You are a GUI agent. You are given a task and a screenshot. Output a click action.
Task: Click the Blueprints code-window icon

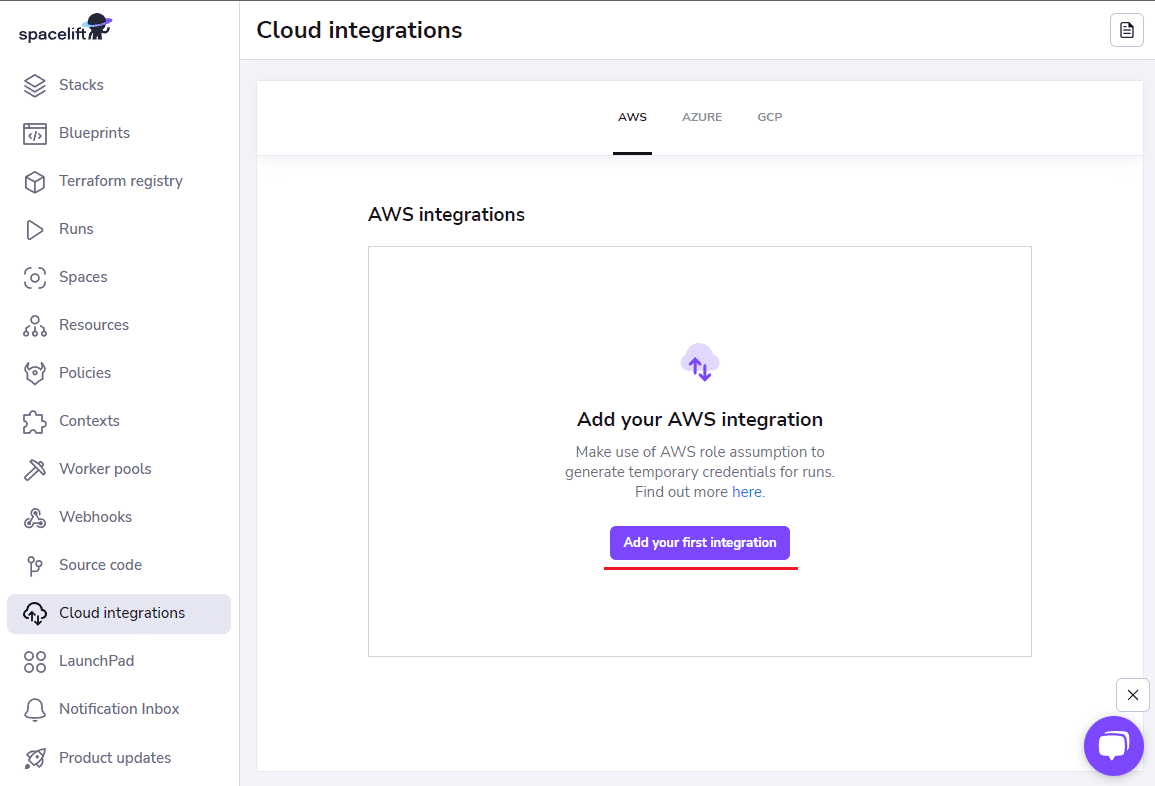coord(35,133)
